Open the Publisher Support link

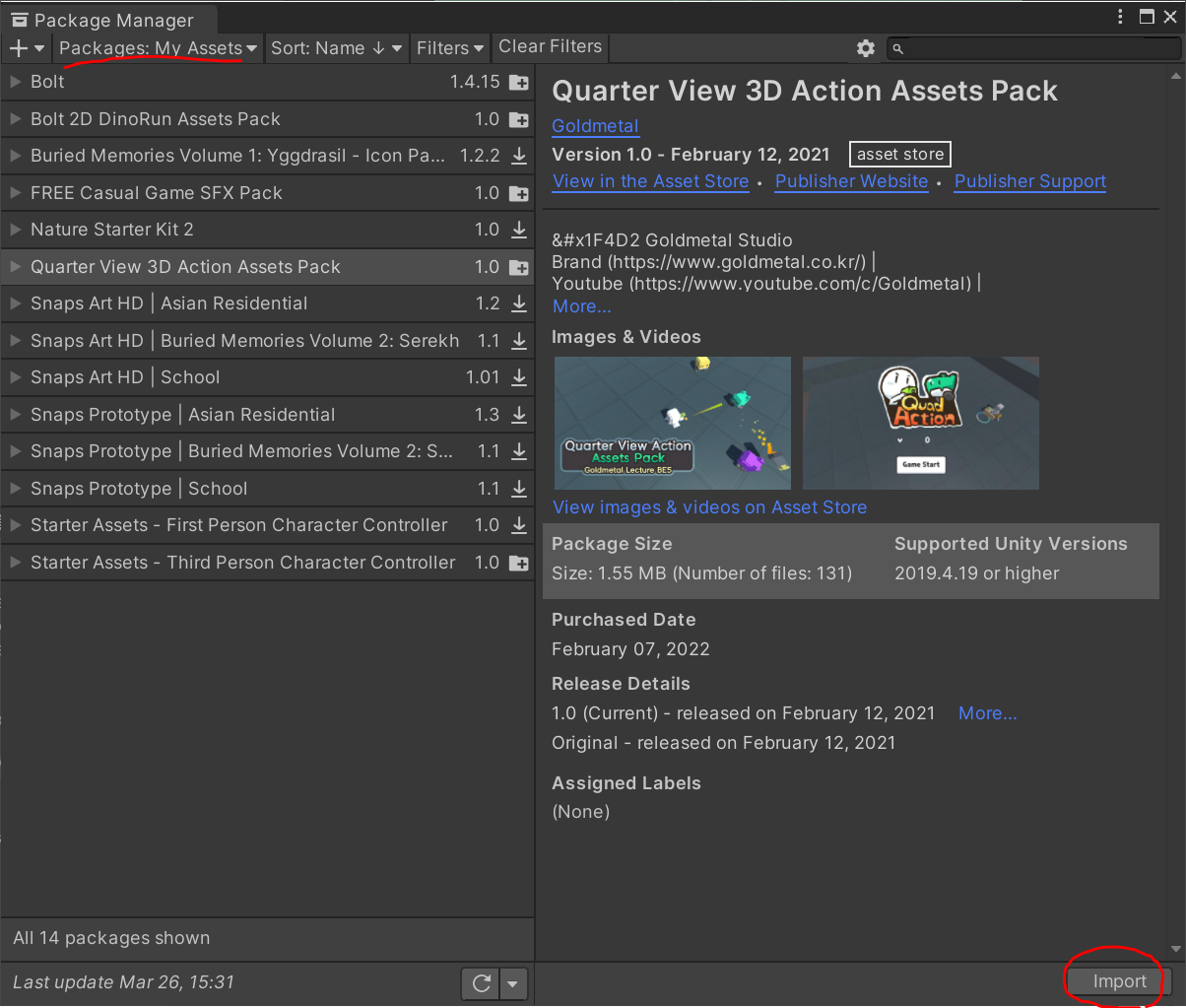point(1029,181)
